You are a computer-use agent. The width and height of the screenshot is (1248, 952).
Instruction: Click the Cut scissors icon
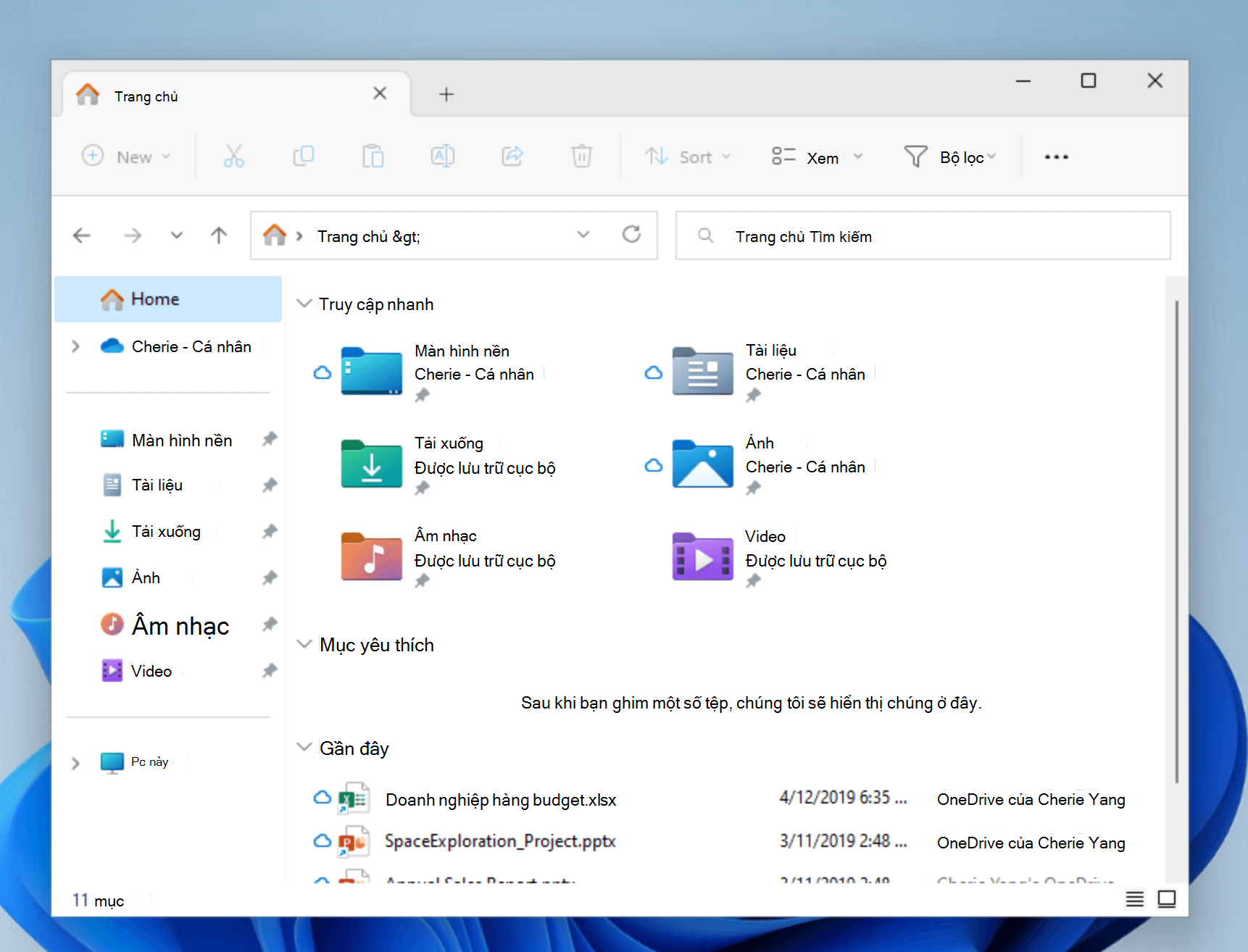[x=233, y=156]
